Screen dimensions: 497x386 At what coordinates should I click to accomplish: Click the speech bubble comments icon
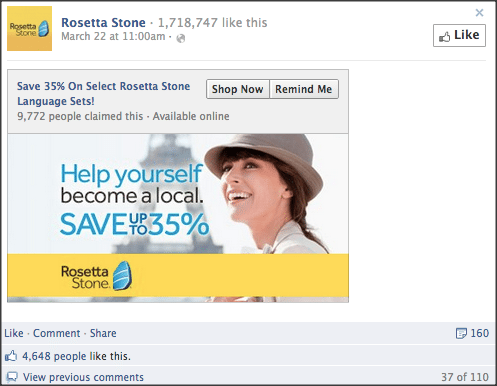(x=12, y=377)
